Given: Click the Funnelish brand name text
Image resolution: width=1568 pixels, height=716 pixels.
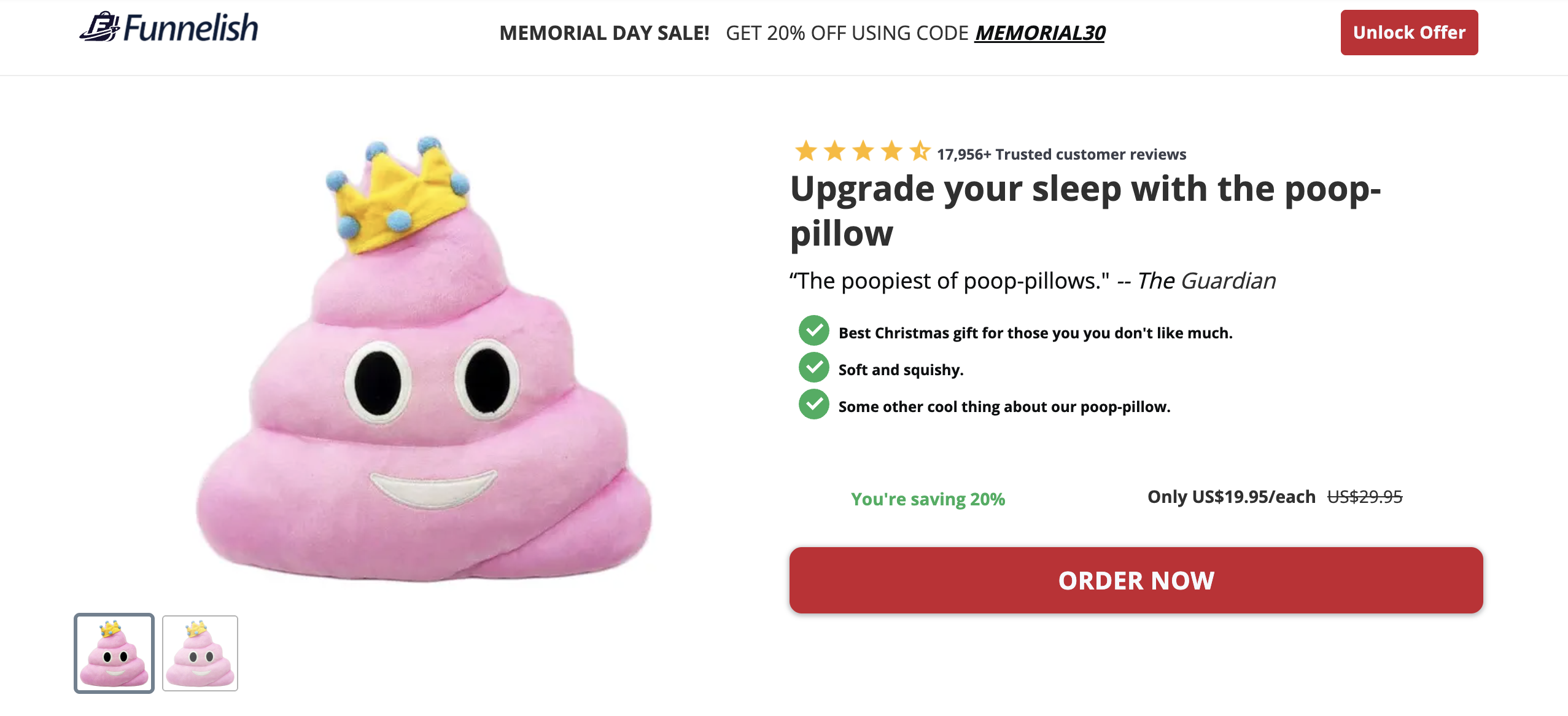Looking at the screenshot, I should tap(190, 28).
